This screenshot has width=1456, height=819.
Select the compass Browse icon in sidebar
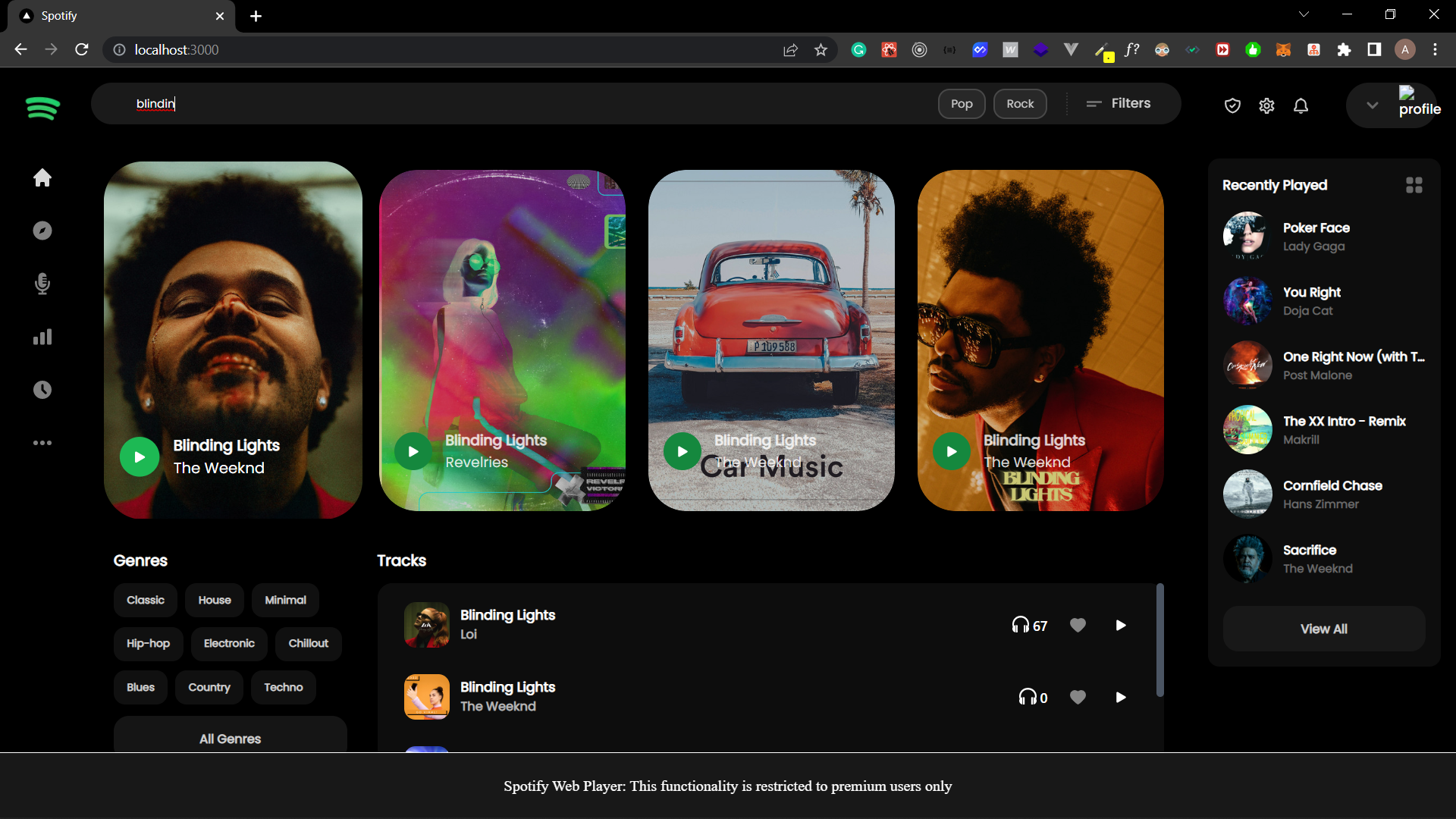(42, 231)
